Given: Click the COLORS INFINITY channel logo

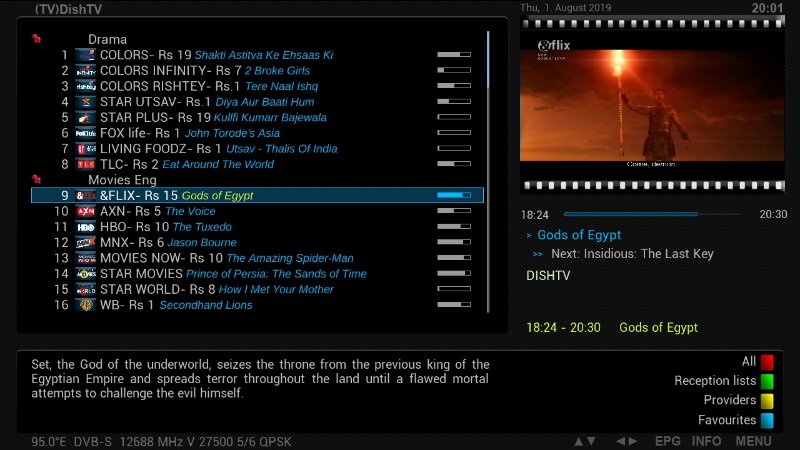Looking at the screenshot, I should [85, 70].
